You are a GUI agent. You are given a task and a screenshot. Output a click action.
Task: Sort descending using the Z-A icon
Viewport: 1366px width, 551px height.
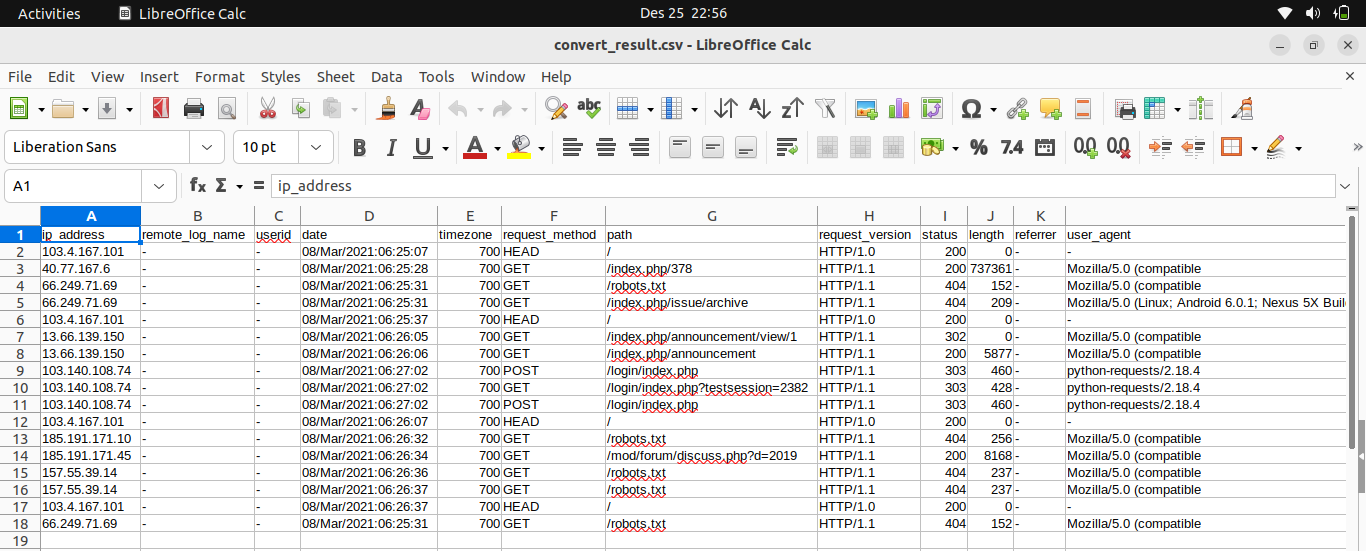click(x=792, y=108)
